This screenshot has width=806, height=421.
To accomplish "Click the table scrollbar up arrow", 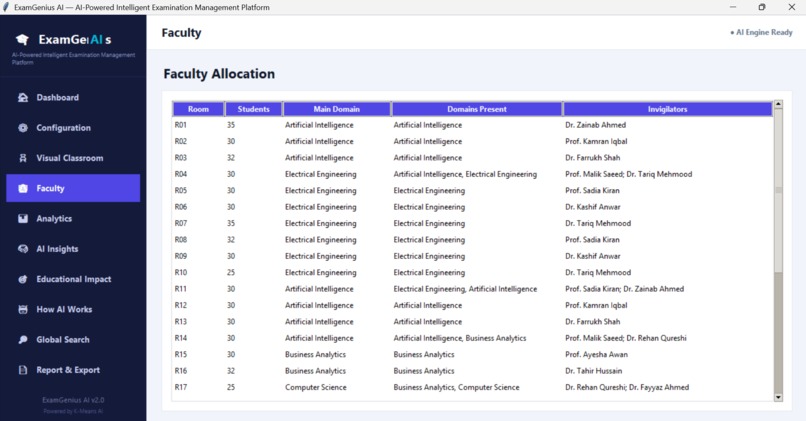I will pyautogui.click(x=778, y=104).
